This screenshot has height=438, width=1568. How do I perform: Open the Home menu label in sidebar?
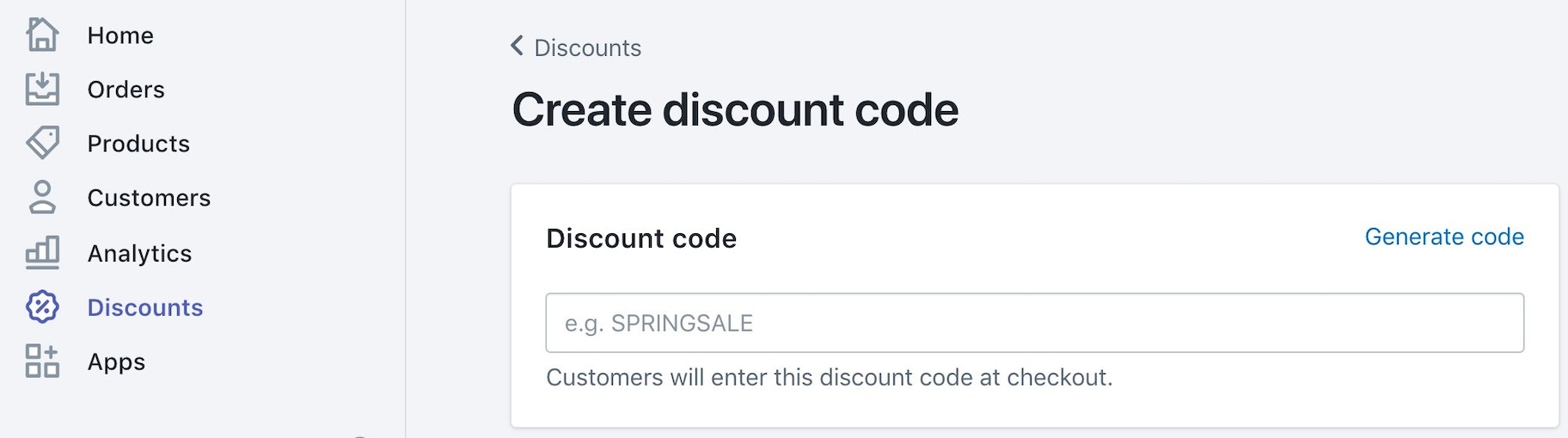[x=120, y=35]
